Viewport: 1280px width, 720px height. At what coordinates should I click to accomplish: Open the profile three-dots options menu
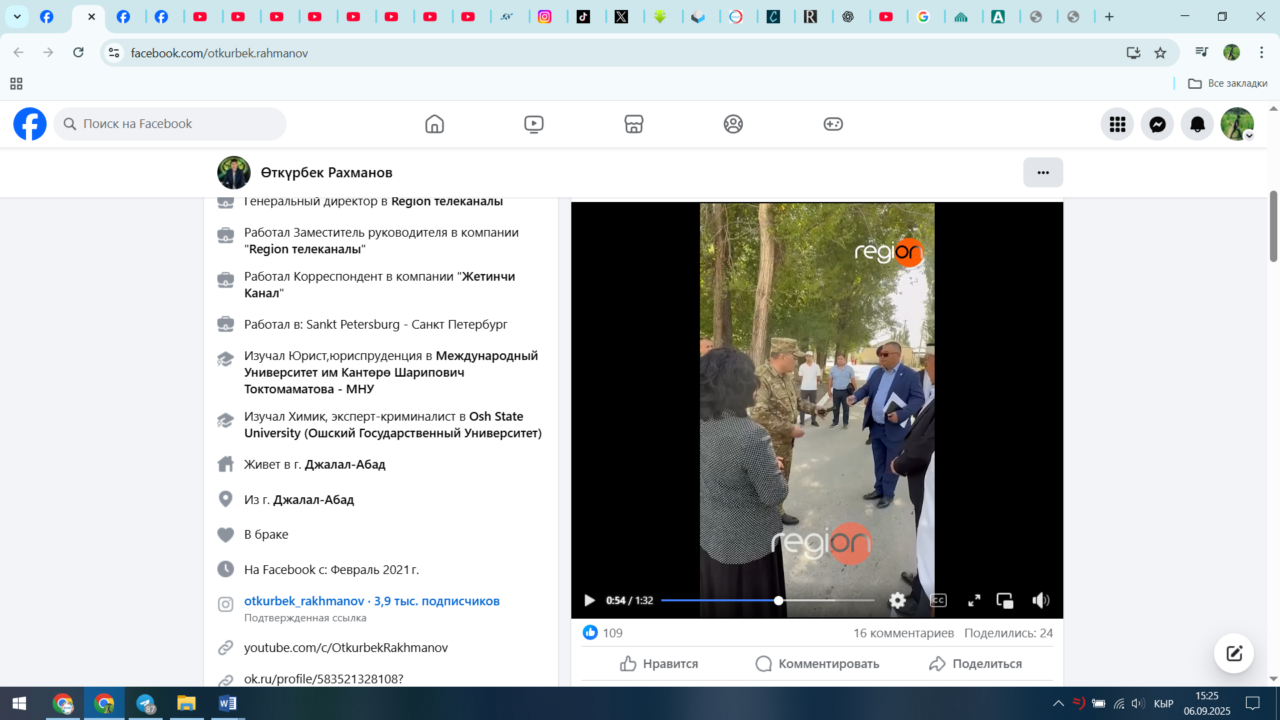coord(1042,172)
